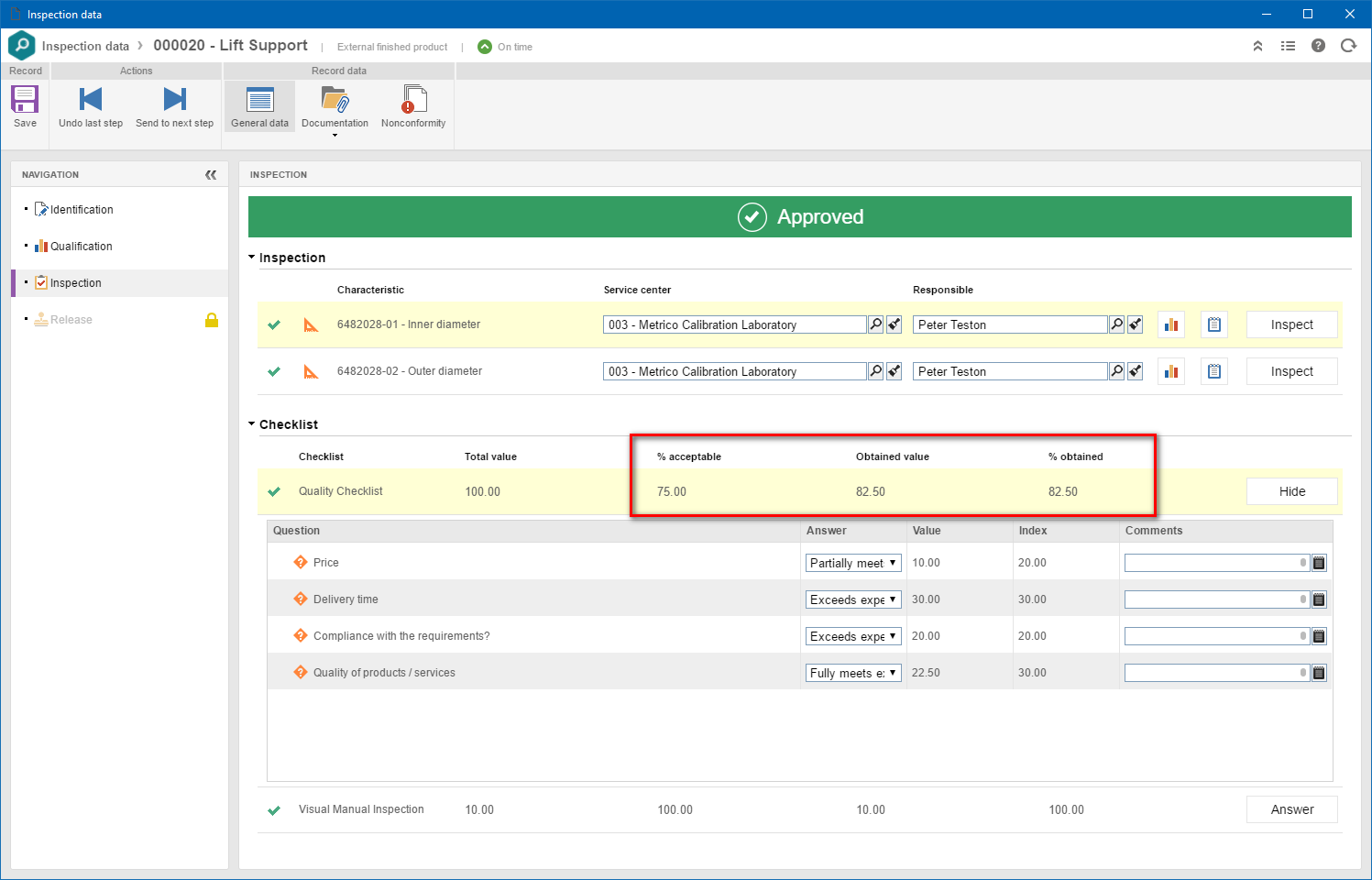
Task: Open the Documentation dropdown arrow
Action: coord(335,136)
